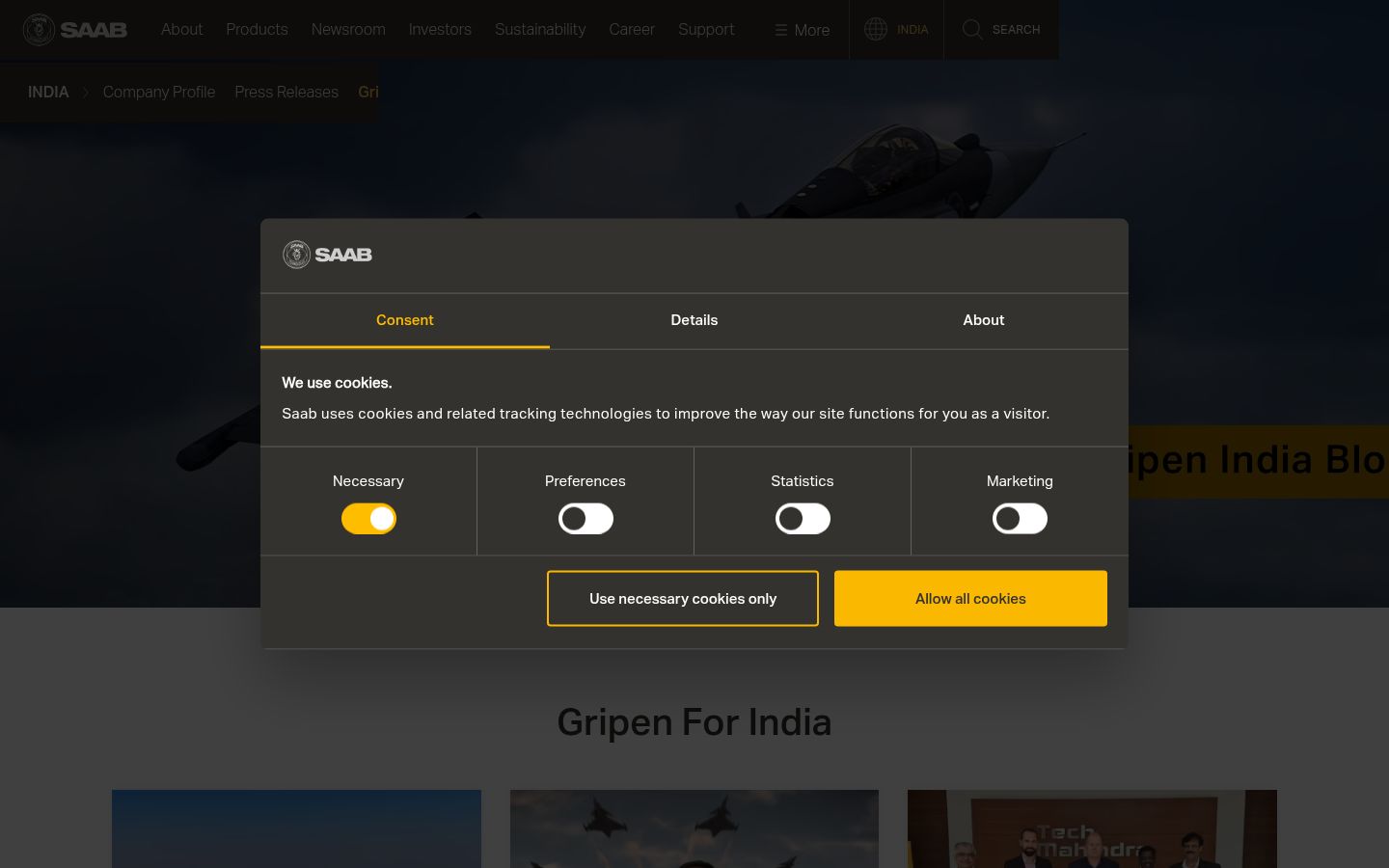Click Allow all cookies
This screenshot has width=1389, height=868.
coord(970,598)
